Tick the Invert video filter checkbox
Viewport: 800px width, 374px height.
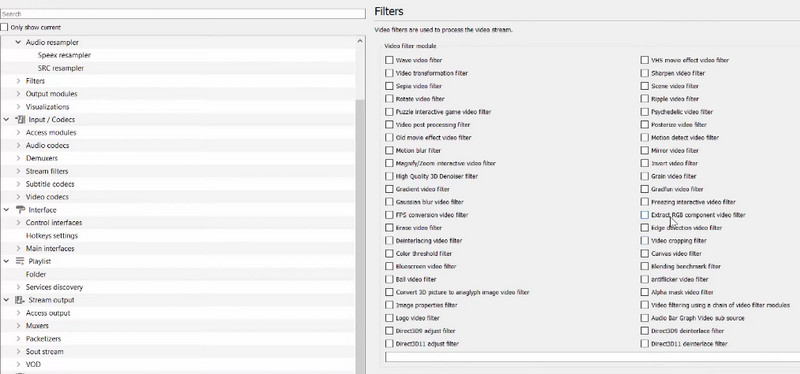[x=645, y=163]
